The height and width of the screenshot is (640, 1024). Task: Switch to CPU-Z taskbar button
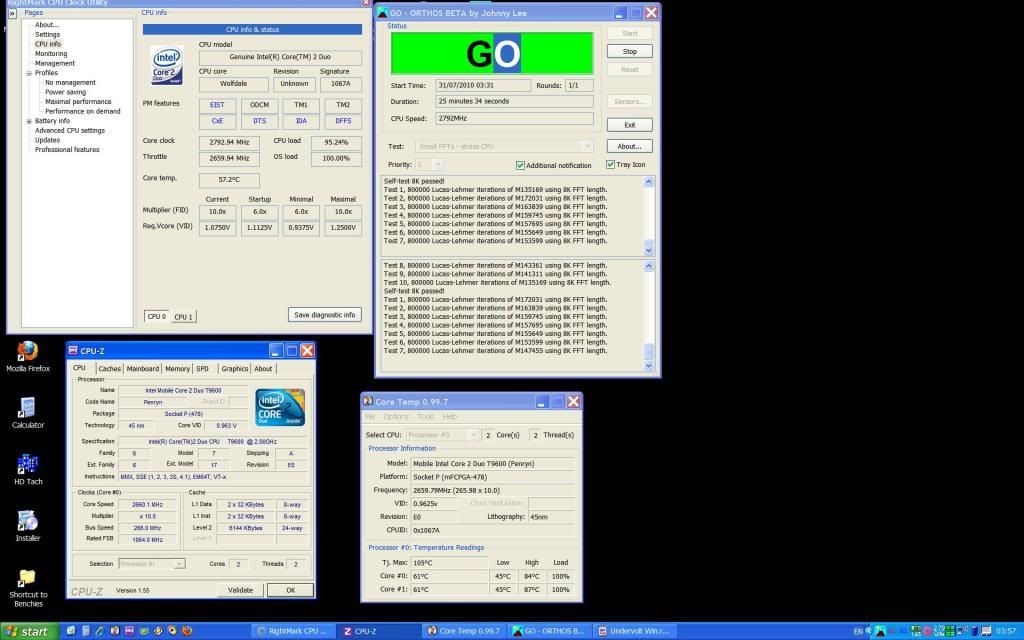(x=379, y=631)
